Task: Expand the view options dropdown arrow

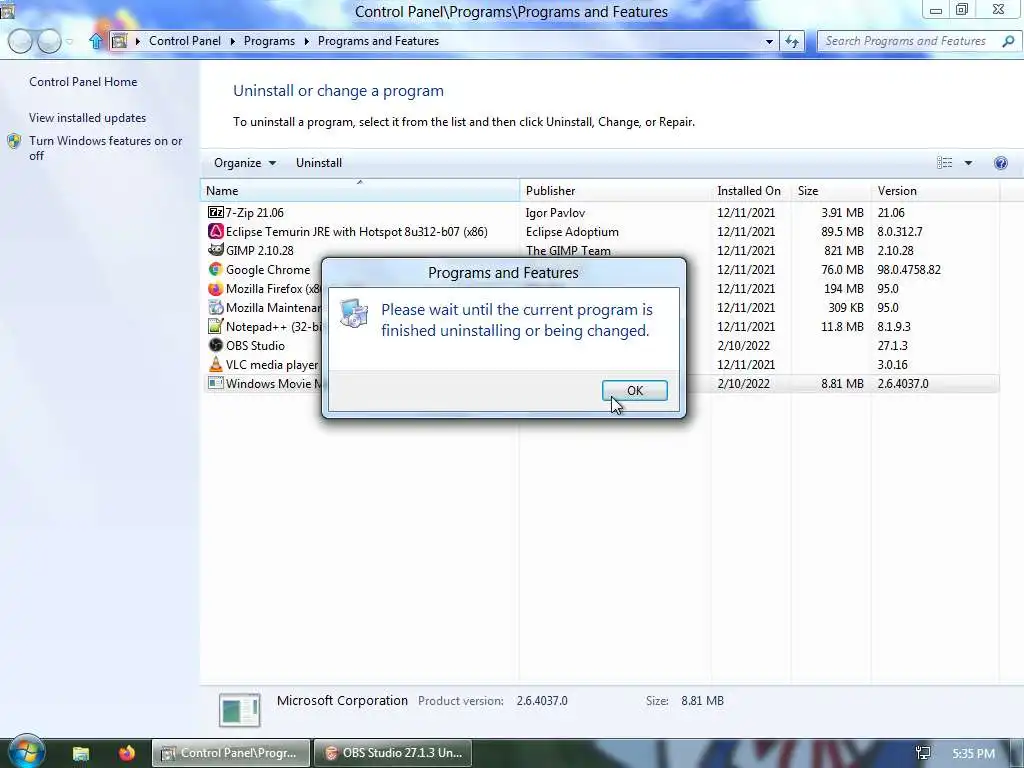Action: (x=968, y=163)
